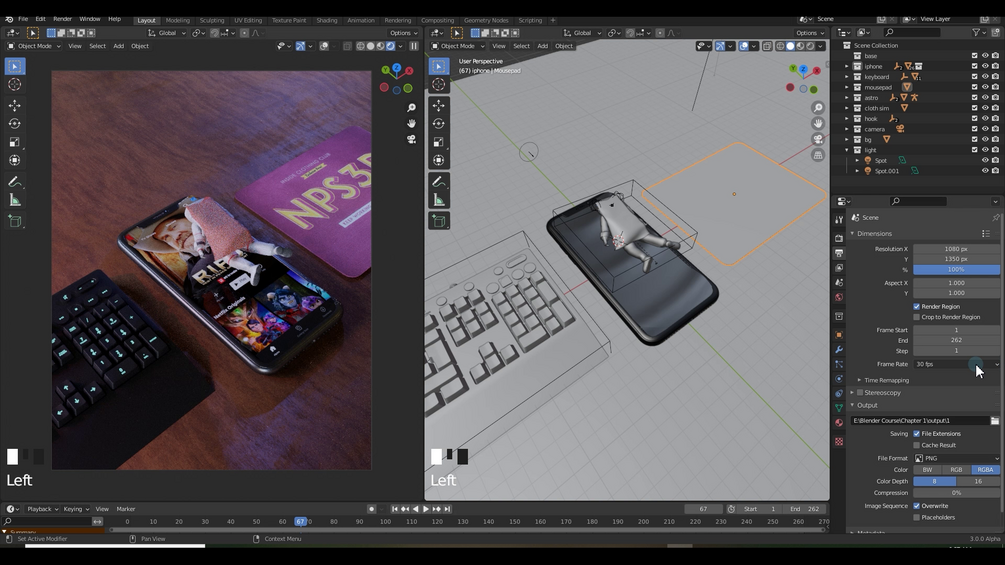Open the output folder browser icon
The width and height of the screenshot is (1005, 565).
tap(995, 421)
